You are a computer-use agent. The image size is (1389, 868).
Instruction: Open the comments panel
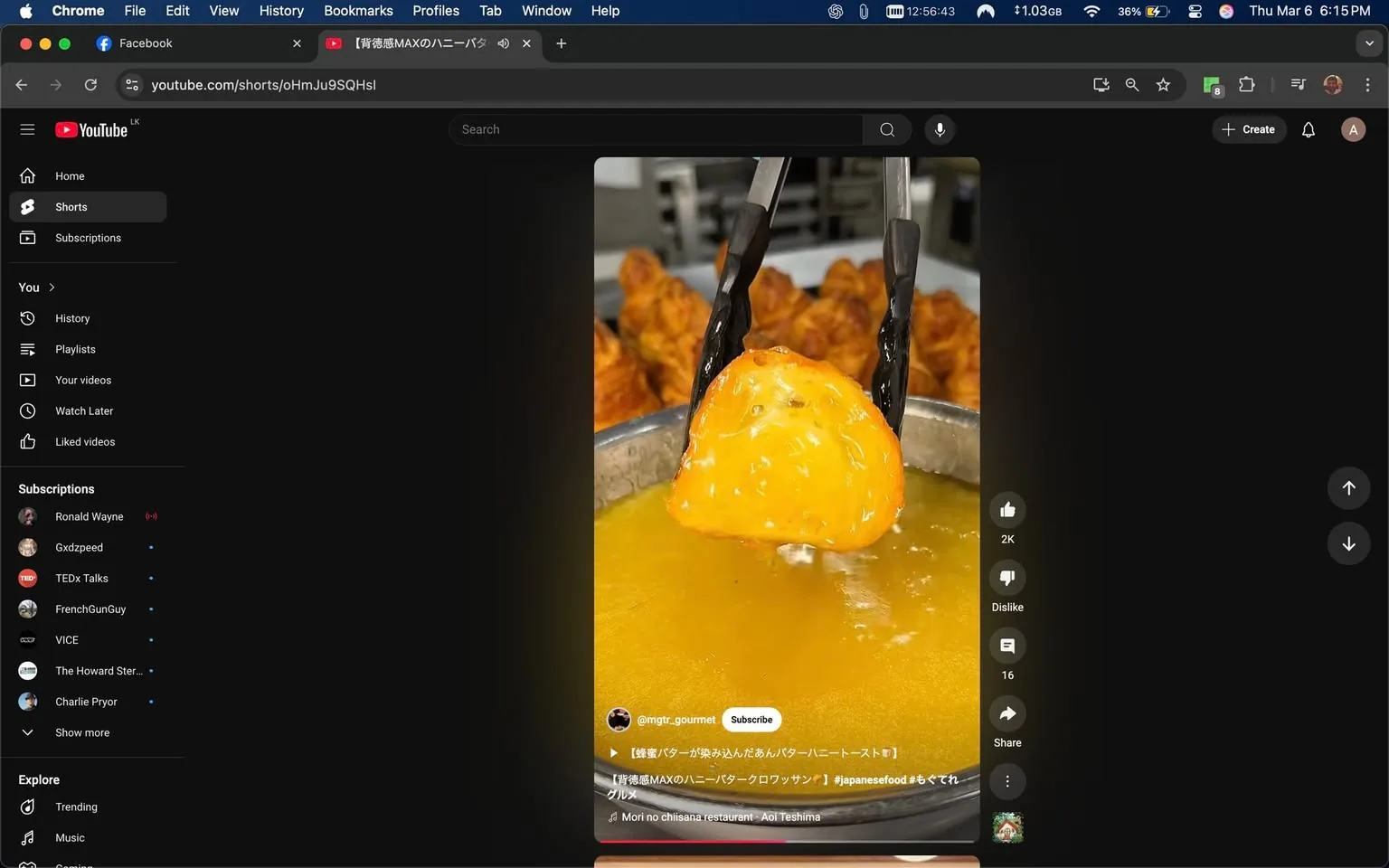pos(1007,646)
